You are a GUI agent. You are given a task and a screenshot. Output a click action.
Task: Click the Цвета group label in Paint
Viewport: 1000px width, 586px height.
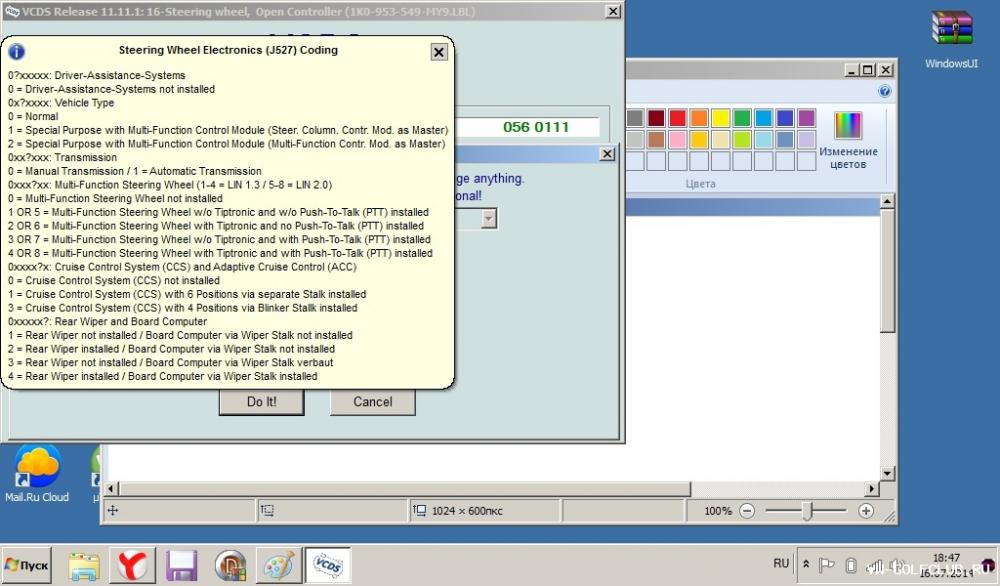(x=700, y=184)
